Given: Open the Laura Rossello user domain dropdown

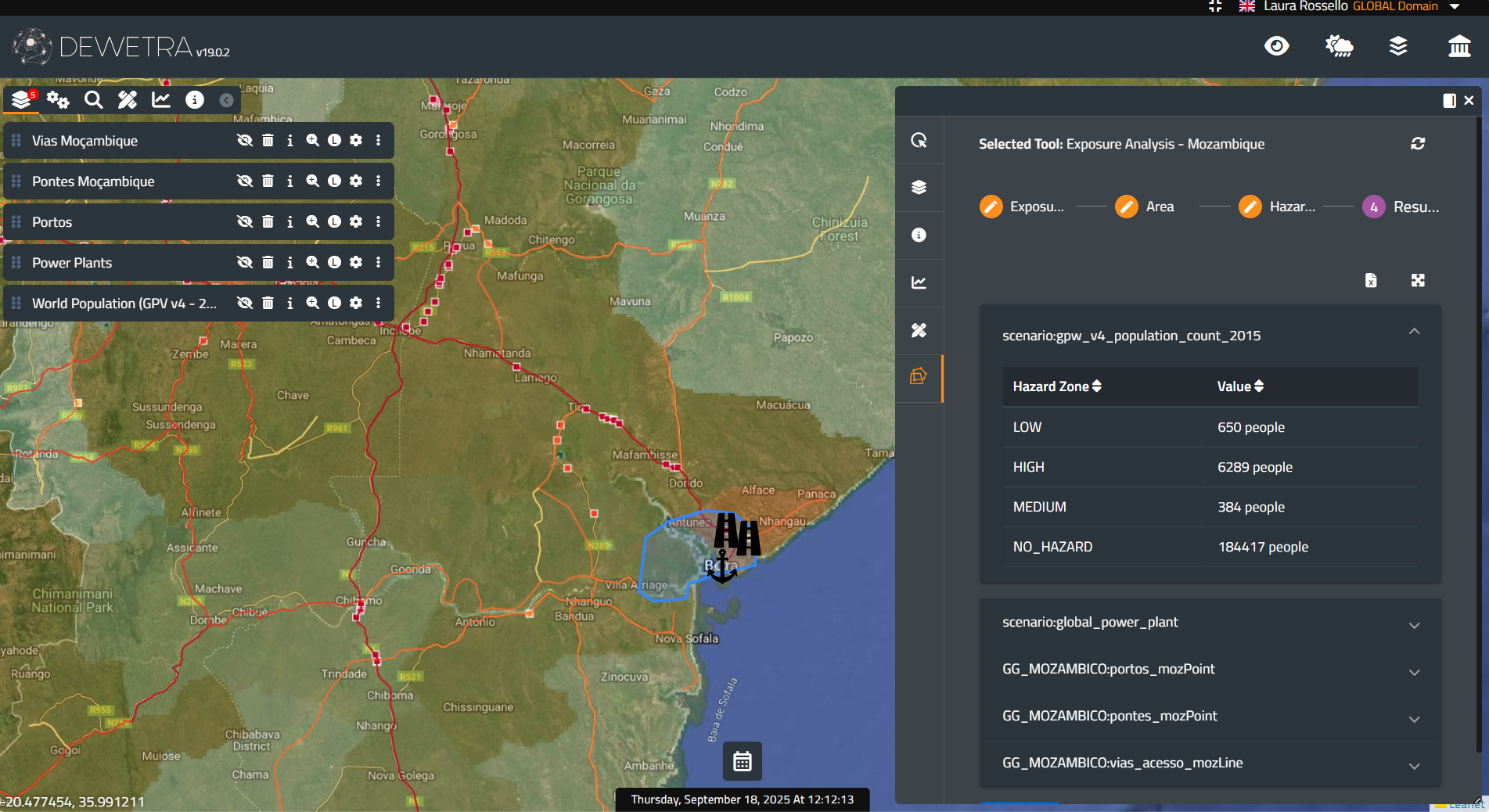Looking at the screenshot, I should coord(1455,6).
